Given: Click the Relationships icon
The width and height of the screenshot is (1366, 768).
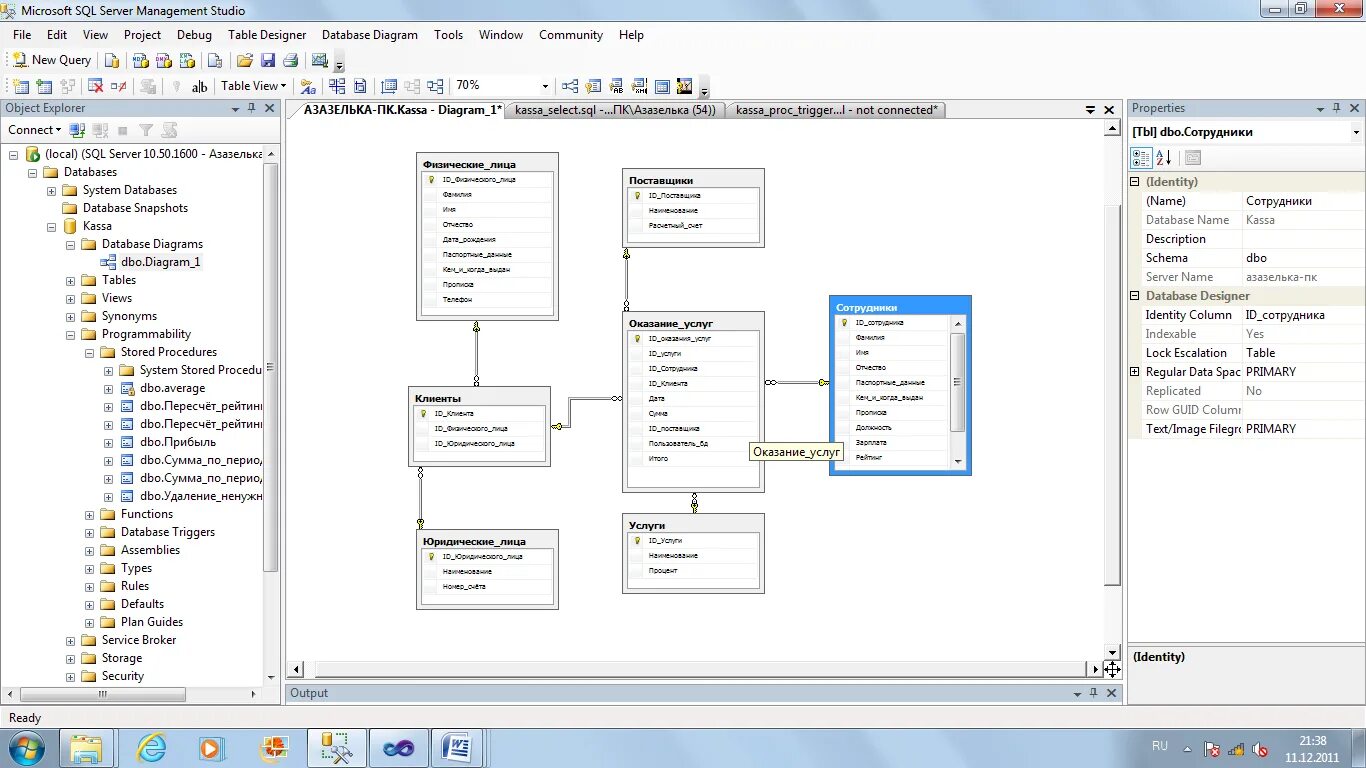Looking at the screenshot, I should 570,86.
